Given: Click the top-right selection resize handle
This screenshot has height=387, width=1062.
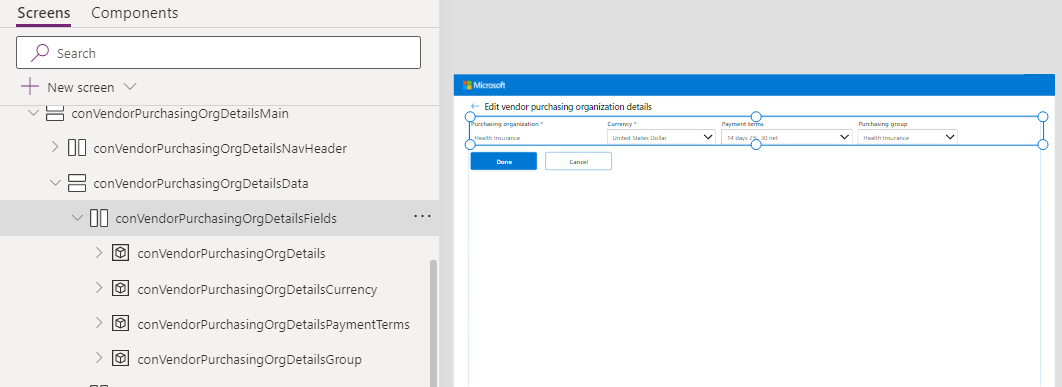Looking at the screenshot, I should [1043, 117].
